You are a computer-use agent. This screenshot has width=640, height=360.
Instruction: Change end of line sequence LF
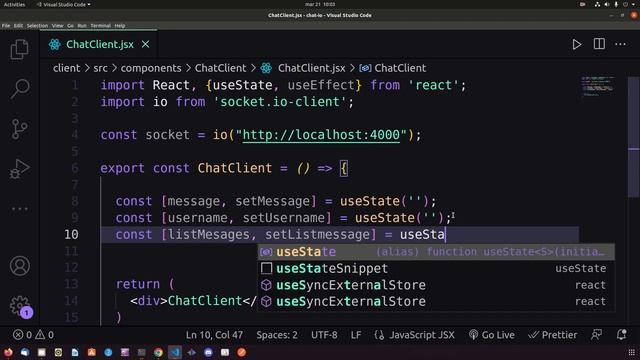(356, 335)
